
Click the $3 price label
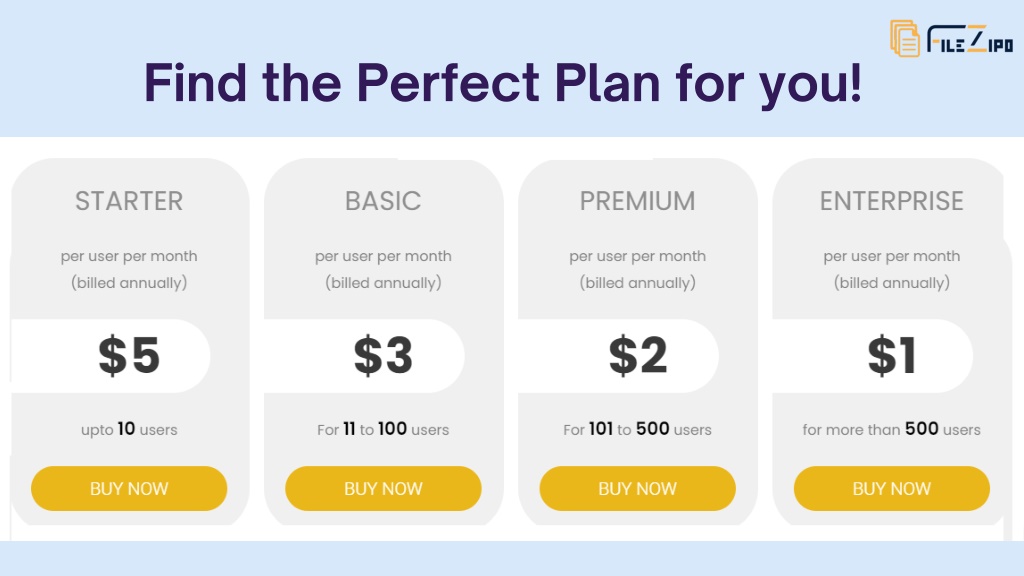383,356
